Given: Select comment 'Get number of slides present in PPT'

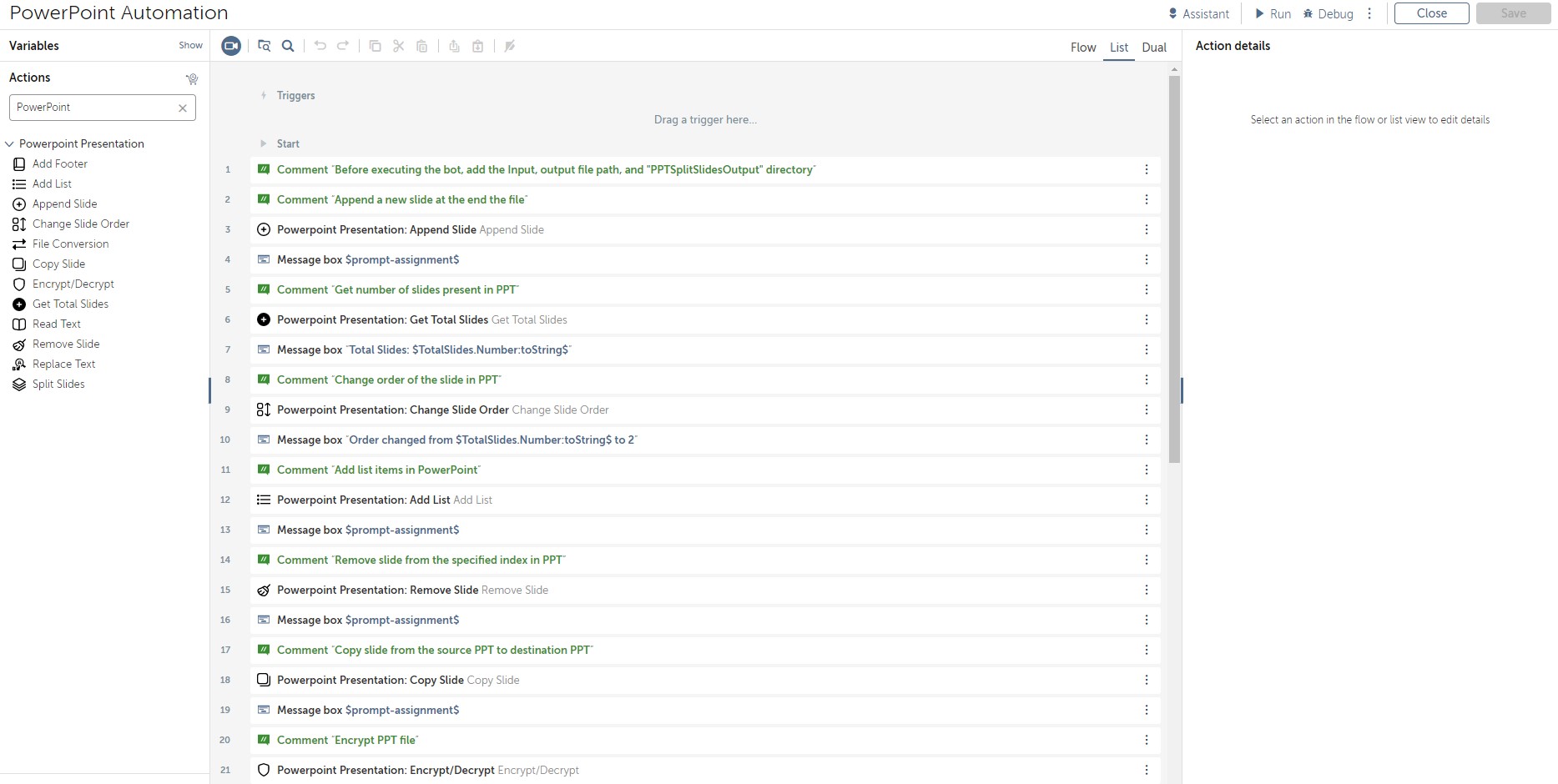Looking at the screenshot, I should coord(705,289).
